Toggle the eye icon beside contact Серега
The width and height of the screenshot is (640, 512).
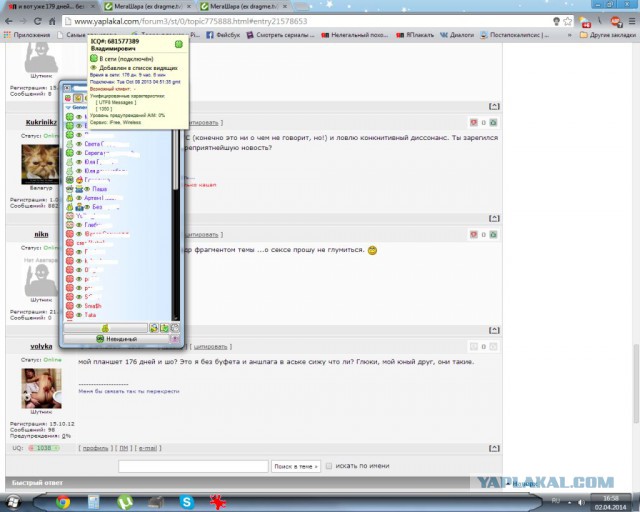79,153
